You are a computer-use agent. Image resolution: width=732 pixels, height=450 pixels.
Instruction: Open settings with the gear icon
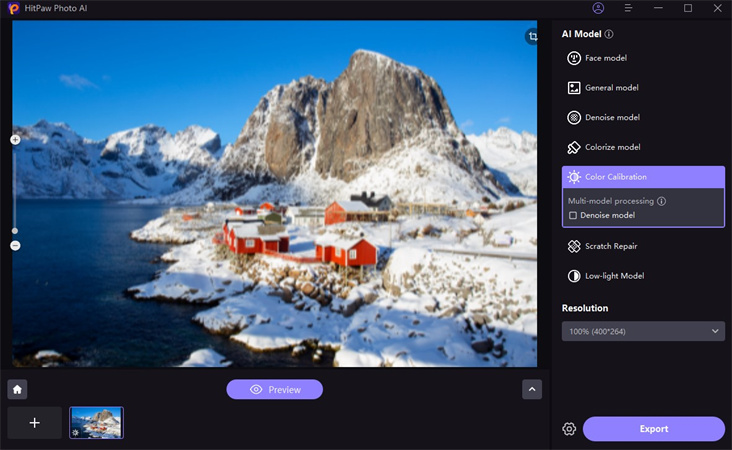coord(569,429)
